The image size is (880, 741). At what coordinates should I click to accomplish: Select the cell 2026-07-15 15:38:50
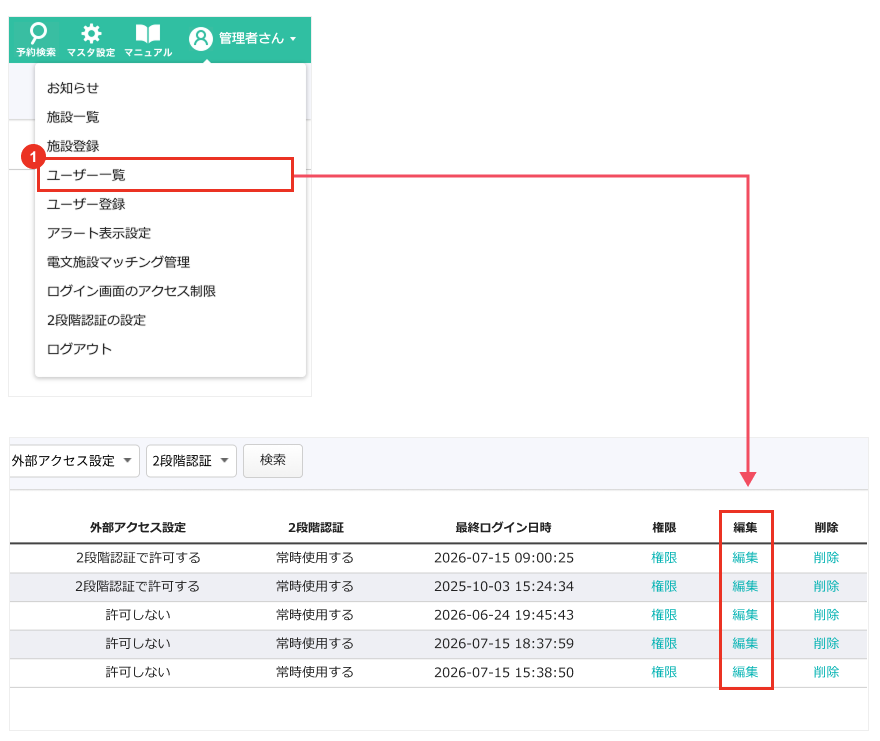coord(504,672)
